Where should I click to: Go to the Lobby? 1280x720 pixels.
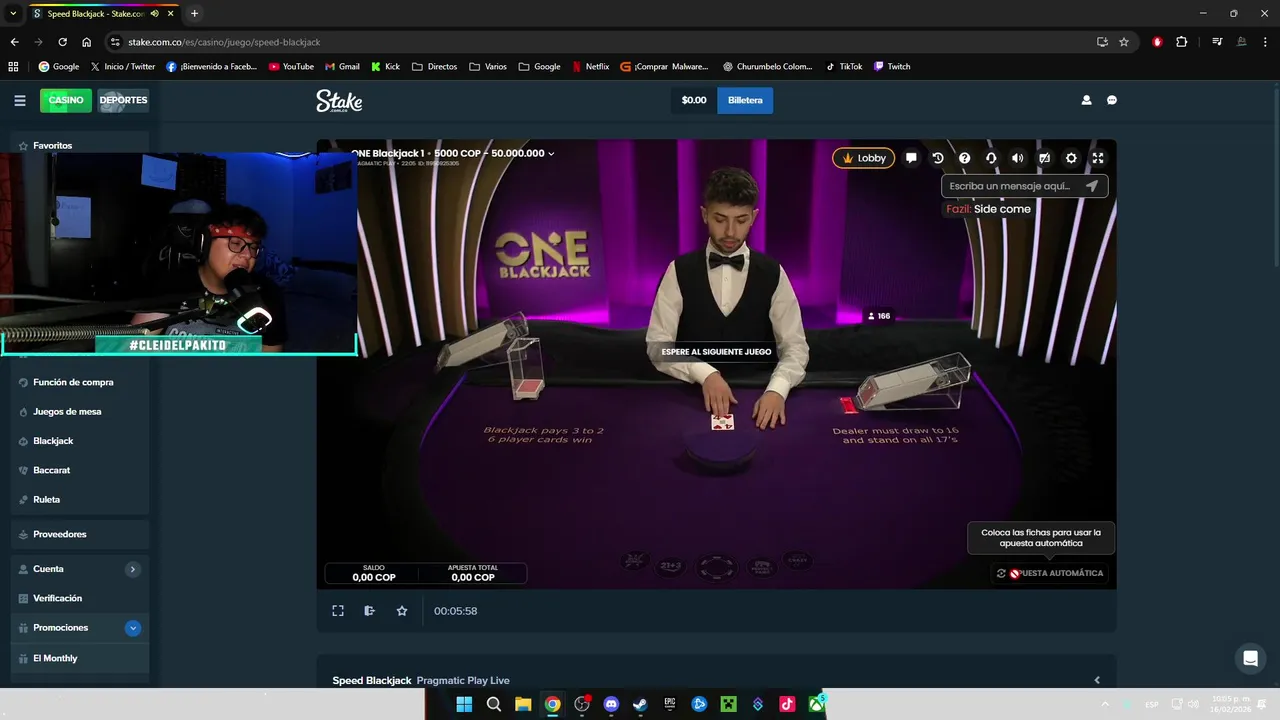coord(863,158)
